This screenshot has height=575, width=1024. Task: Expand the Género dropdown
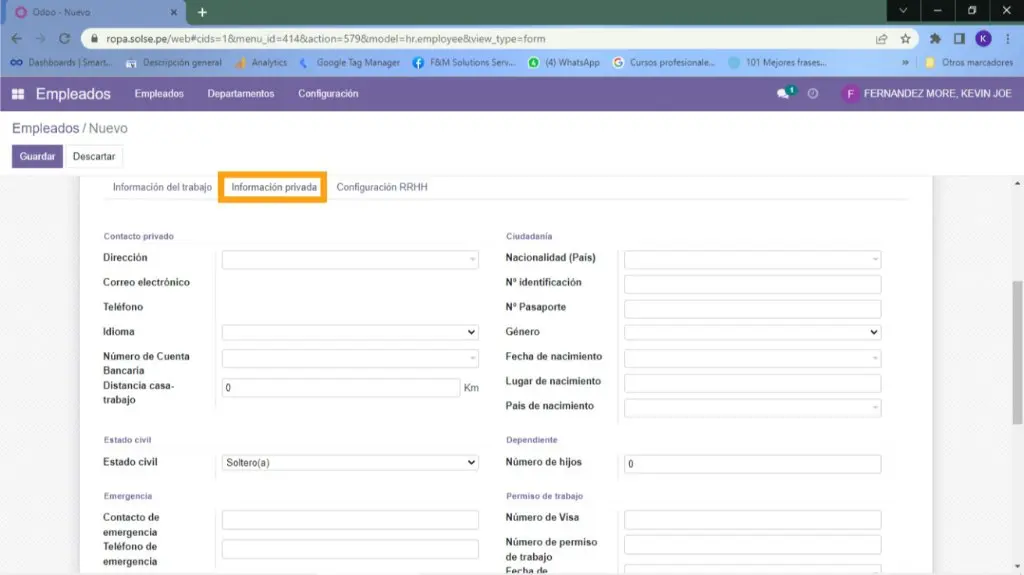[x=752, y=332]
